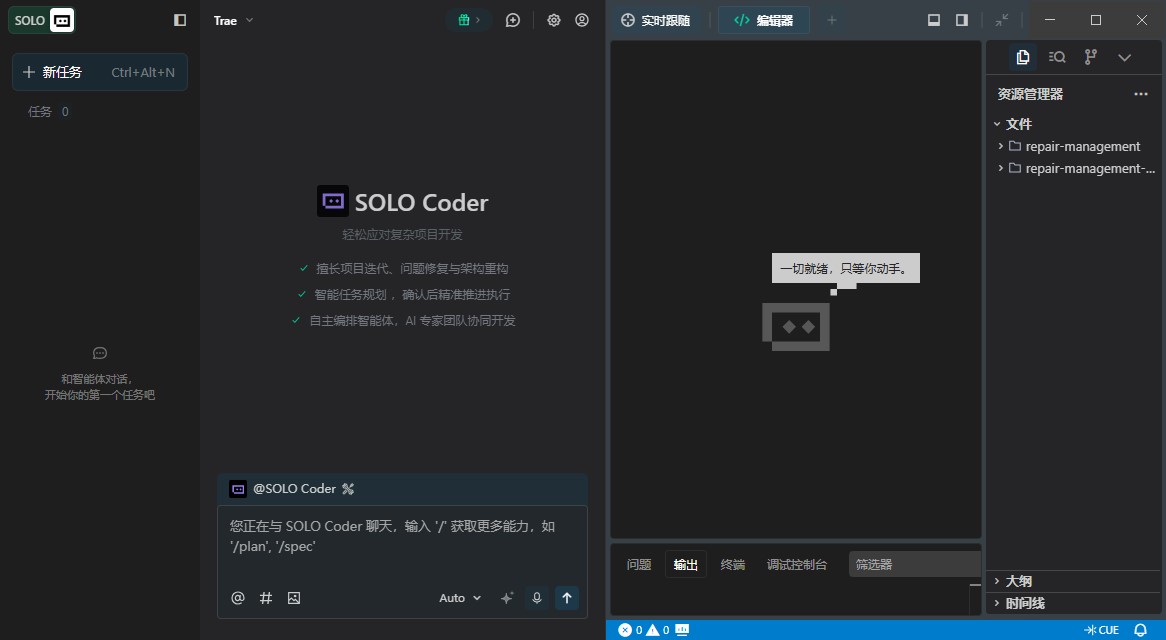Image resolution: width=1166 pixels, height=640 pixels.
Task: Open the source control branch icon
Action: (x=1091, y=57)
